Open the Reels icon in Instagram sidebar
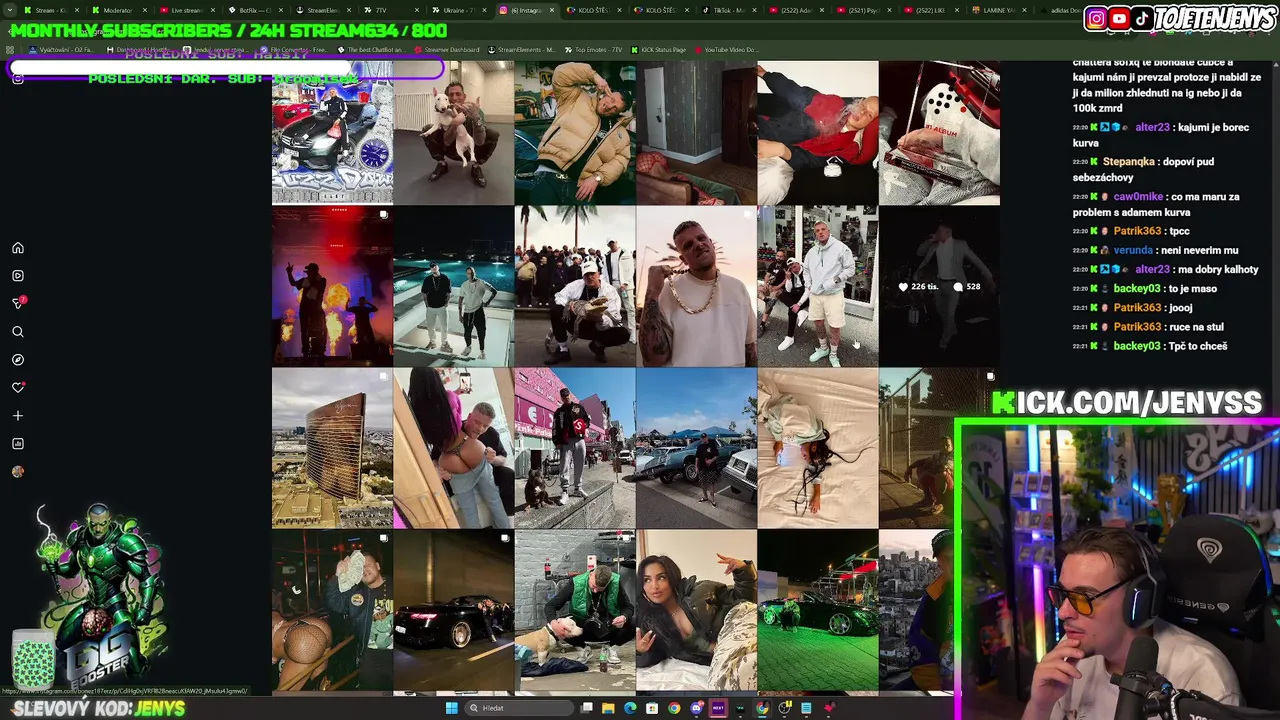 click(x=18, y=276)
